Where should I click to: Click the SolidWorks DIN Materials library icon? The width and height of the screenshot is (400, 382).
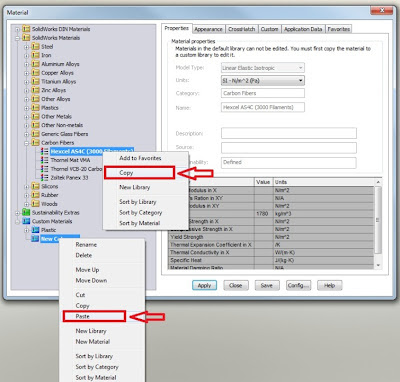(26, 29)
